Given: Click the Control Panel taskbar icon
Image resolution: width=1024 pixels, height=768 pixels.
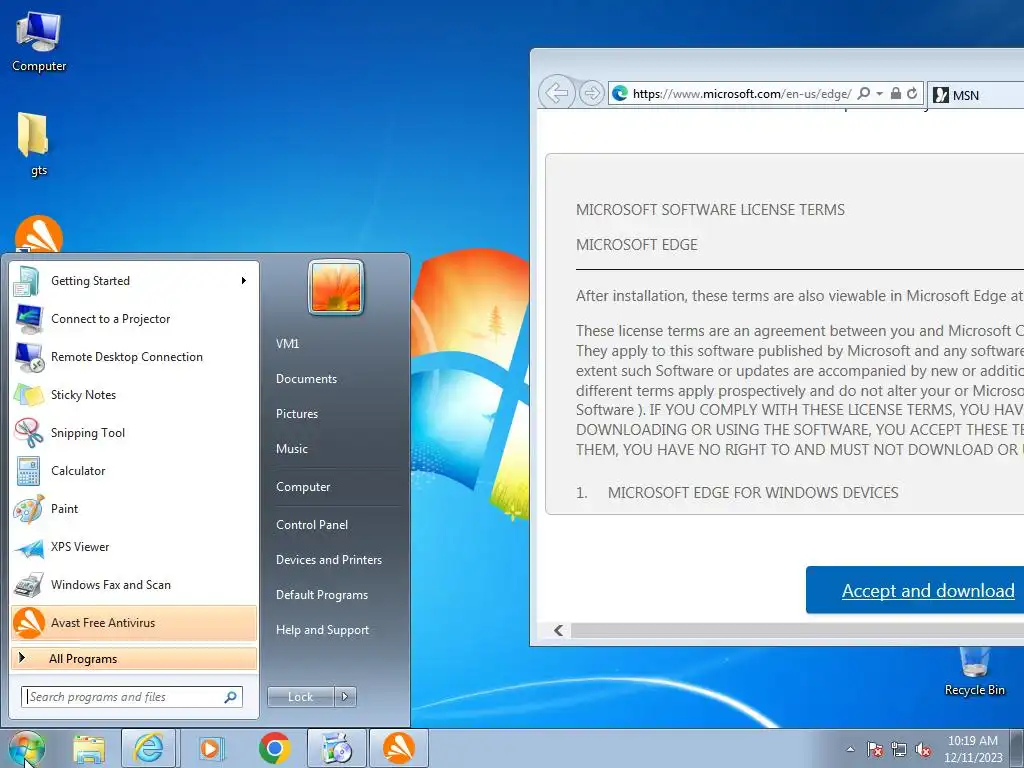Looking at the screenshot, I should [x=337, y=748].
